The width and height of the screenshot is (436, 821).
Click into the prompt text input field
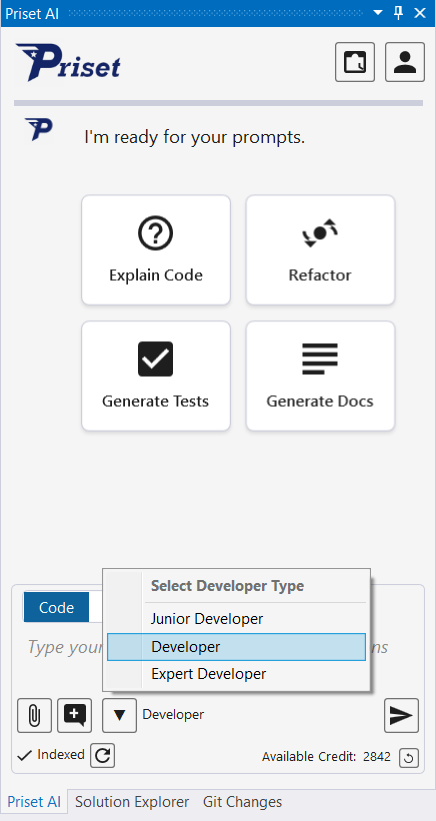218,647
